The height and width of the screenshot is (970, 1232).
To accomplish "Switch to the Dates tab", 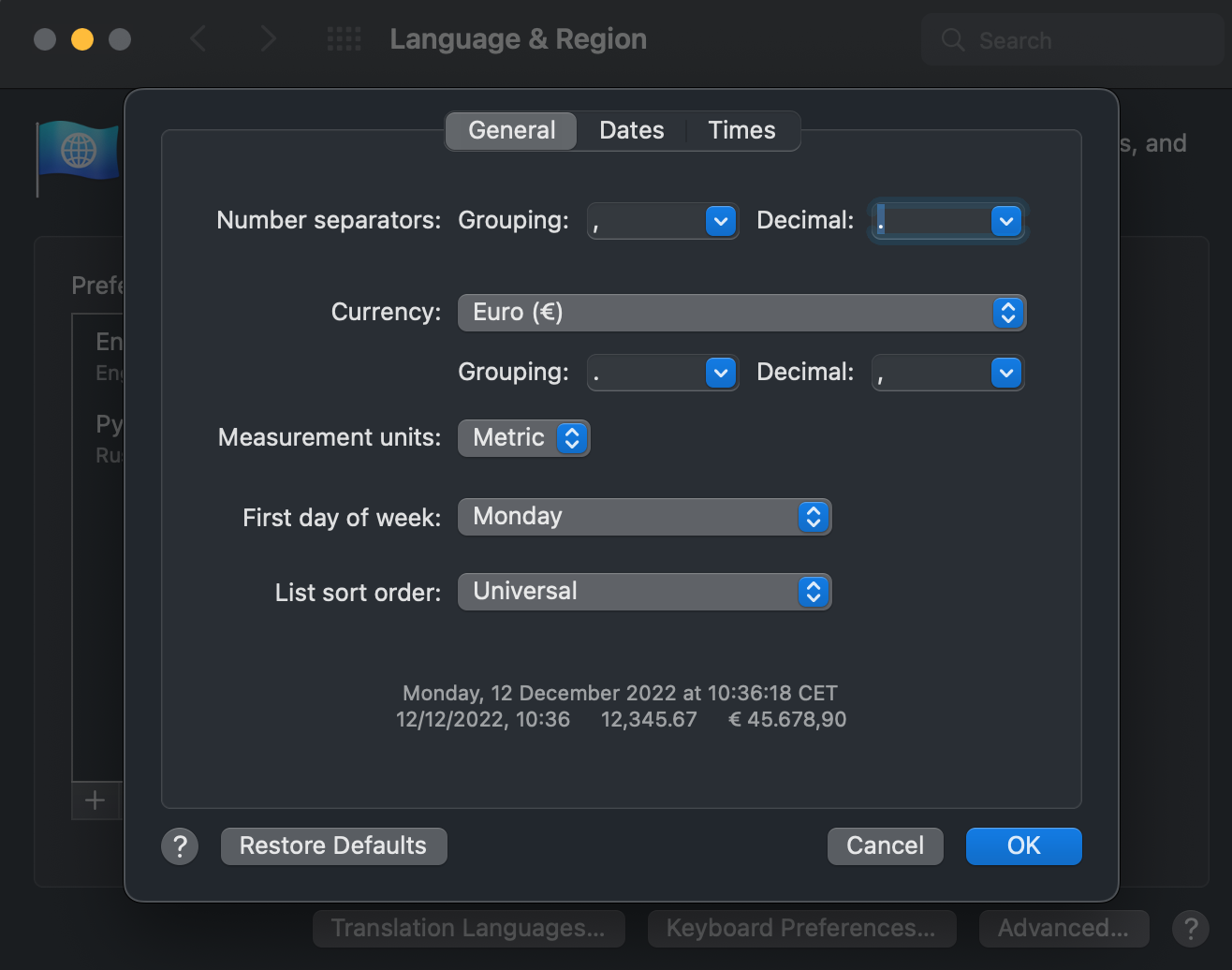I will click(632, 130).
